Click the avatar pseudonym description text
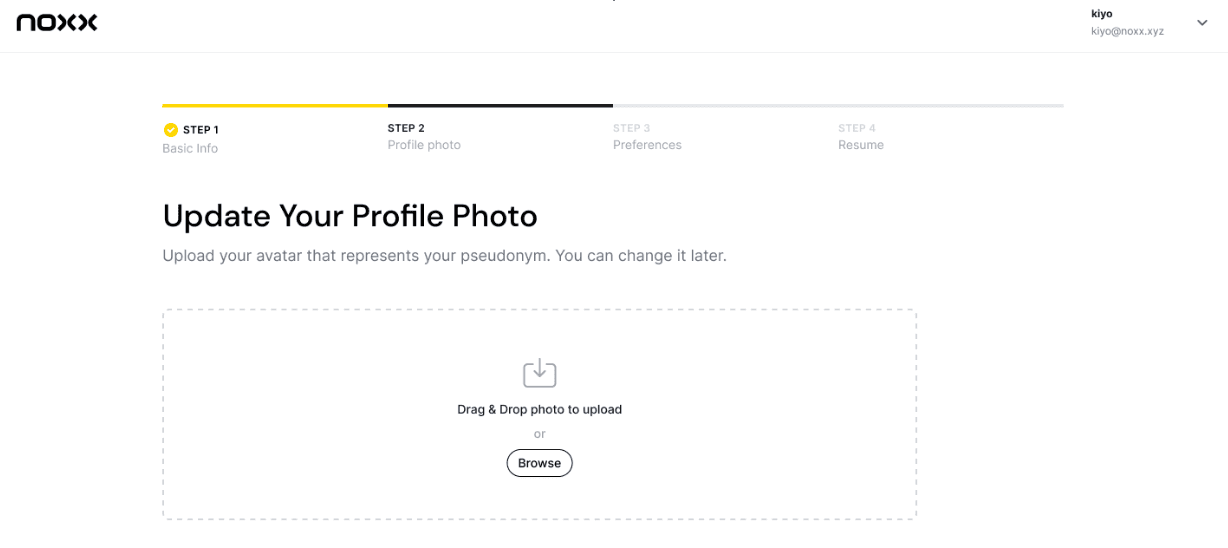1228x548 pixels. (444, 256)
